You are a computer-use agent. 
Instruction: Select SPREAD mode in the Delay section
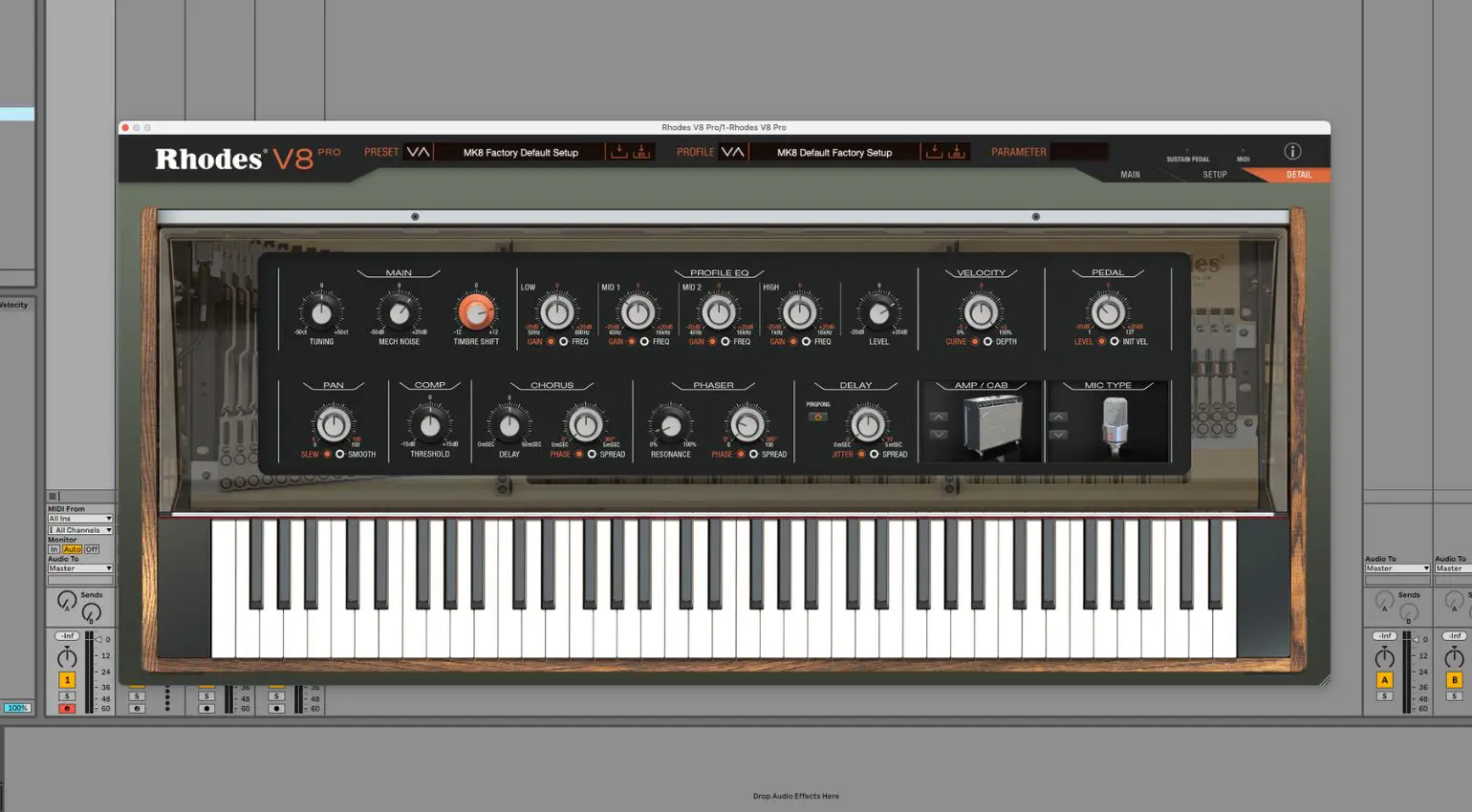tap(875, 455)
